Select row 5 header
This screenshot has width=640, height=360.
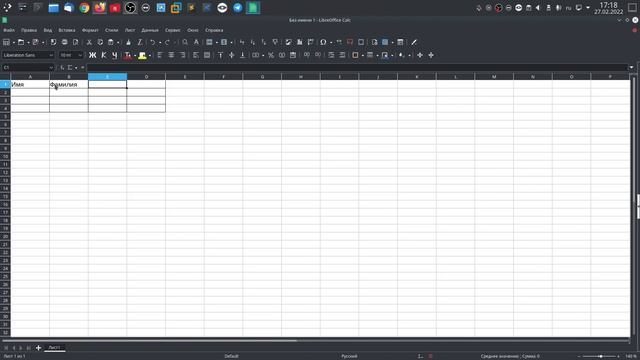coord(5,116)
